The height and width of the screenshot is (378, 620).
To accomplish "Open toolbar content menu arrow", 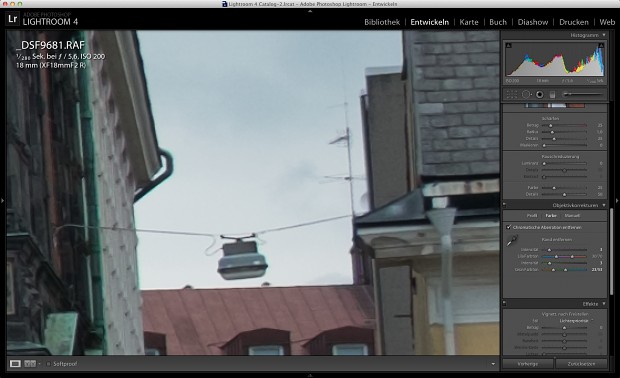I will pos(493,364).
